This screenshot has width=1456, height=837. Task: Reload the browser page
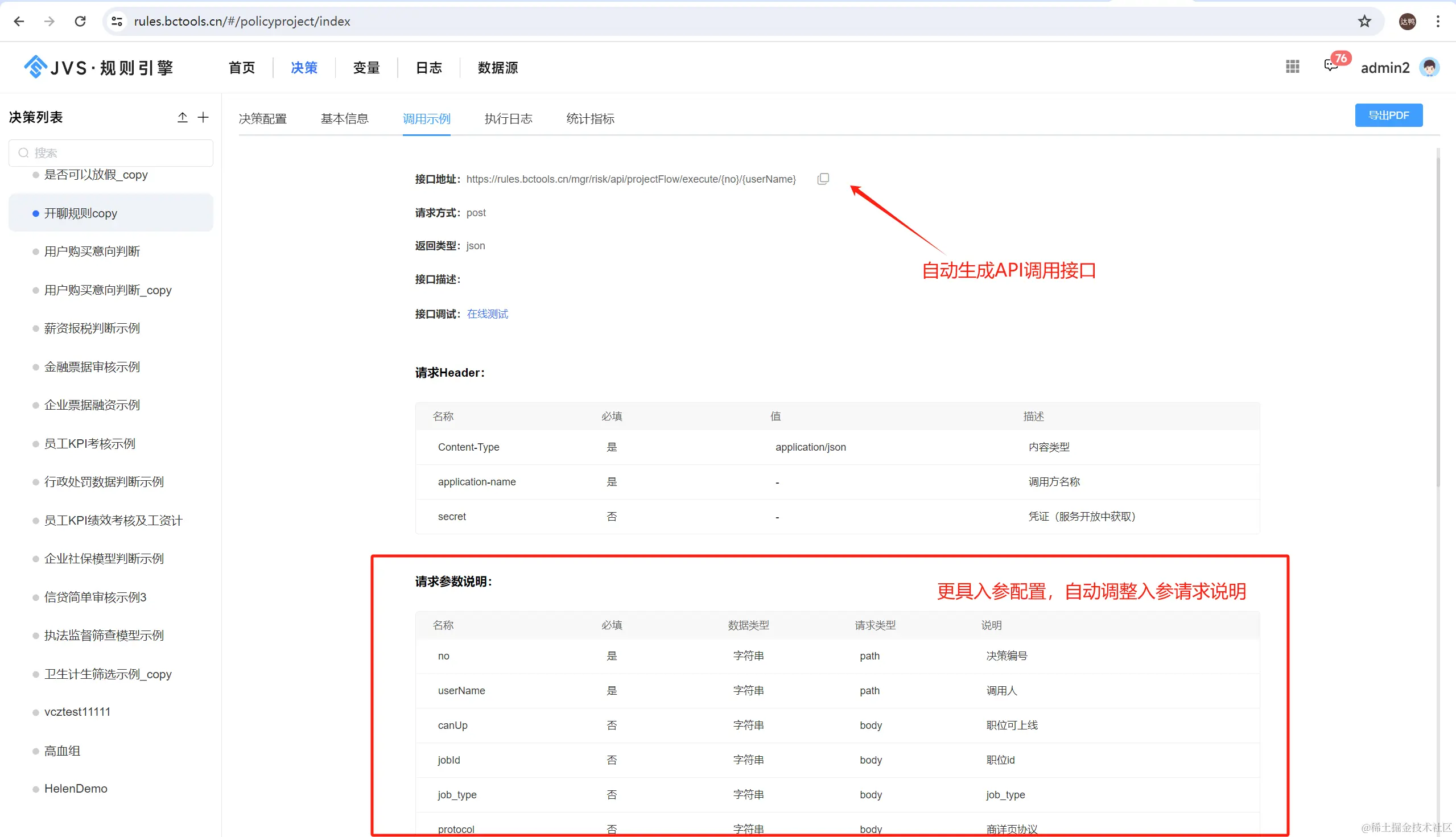click(80, 21)
